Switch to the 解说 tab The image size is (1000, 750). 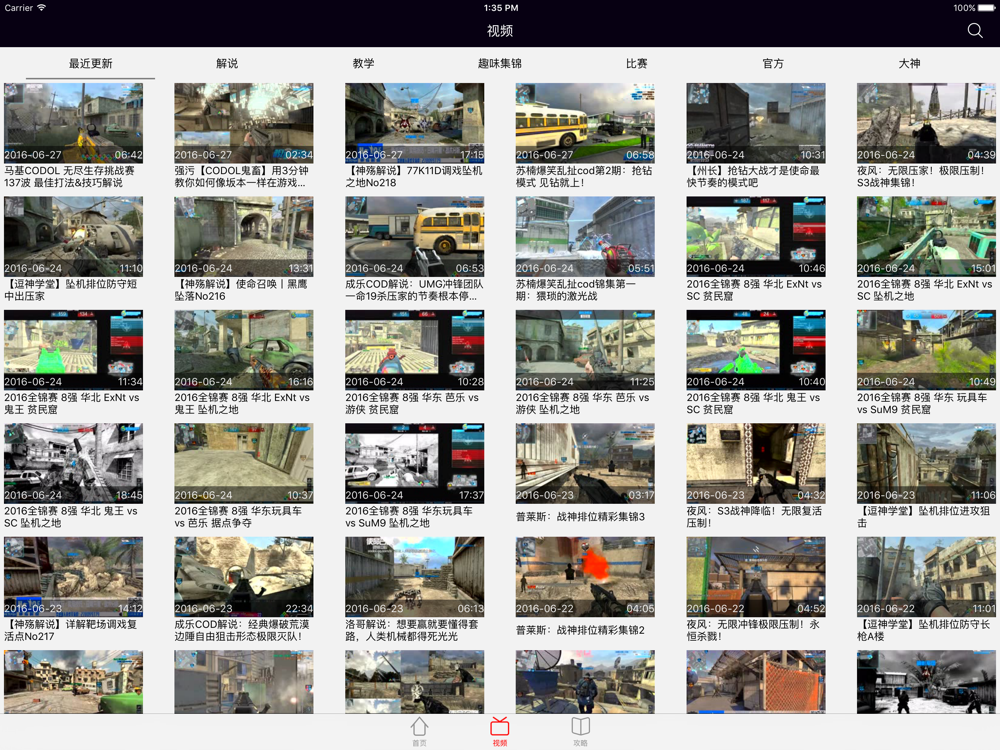click(227, 63)
